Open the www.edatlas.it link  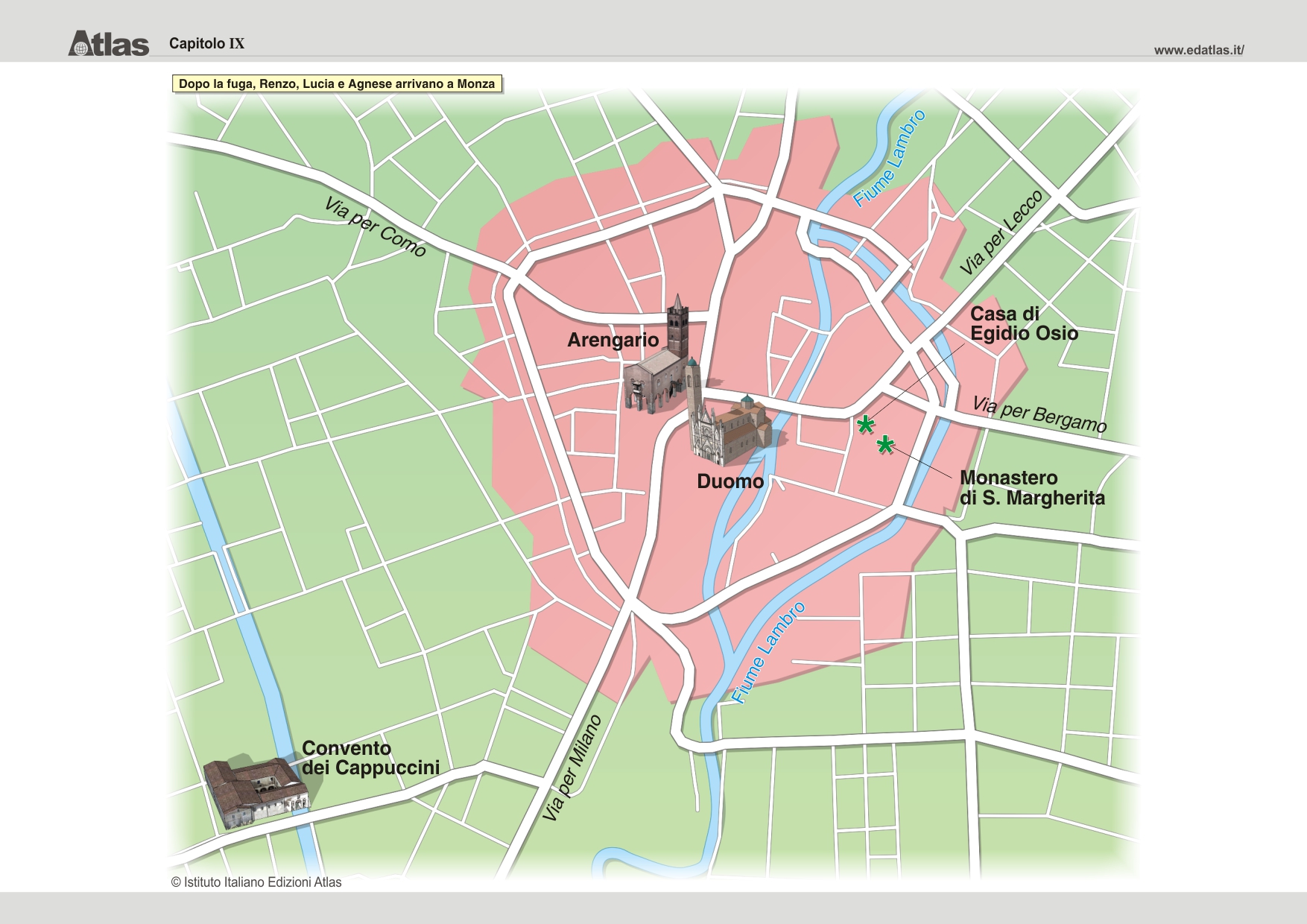(1198, 50)
